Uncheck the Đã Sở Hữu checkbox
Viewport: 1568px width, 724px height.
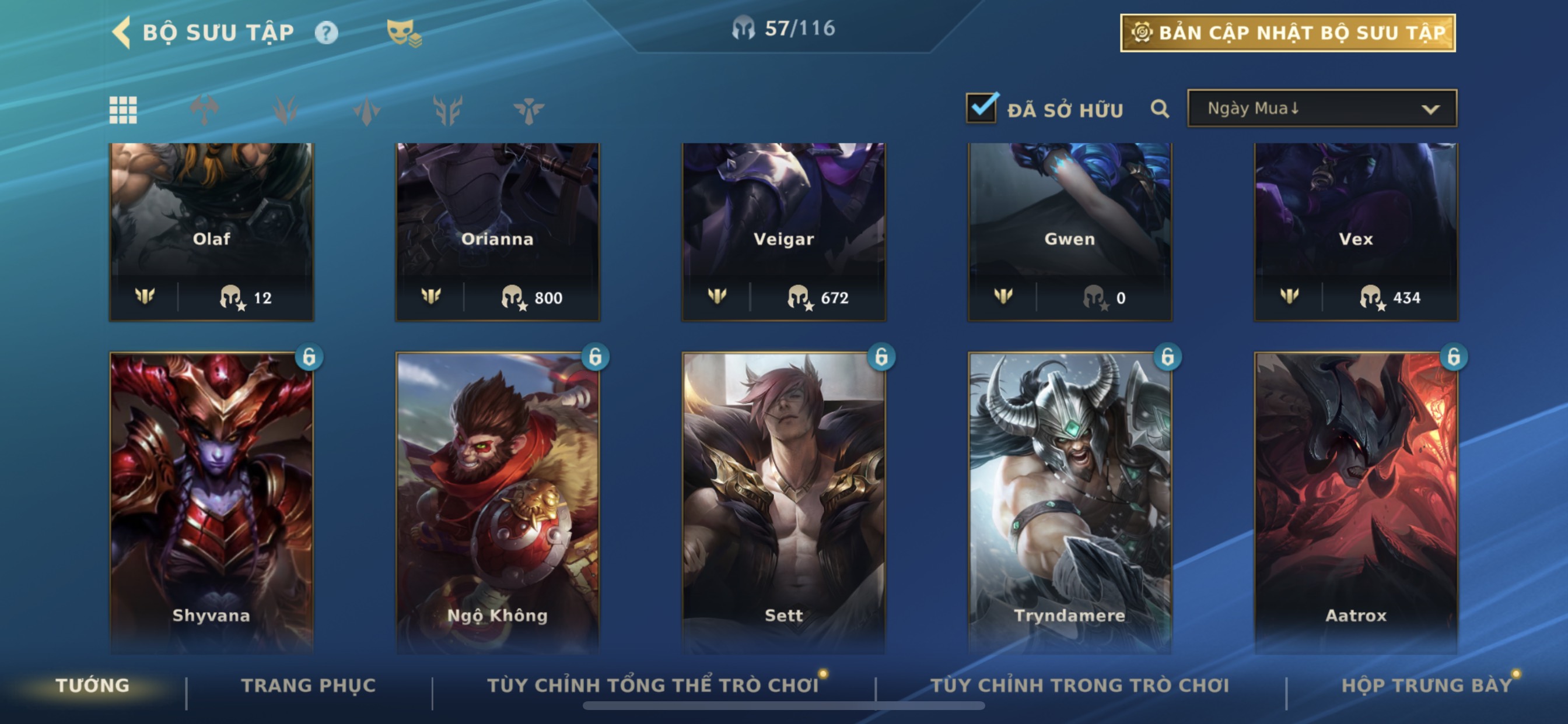[x=981, y=108]
